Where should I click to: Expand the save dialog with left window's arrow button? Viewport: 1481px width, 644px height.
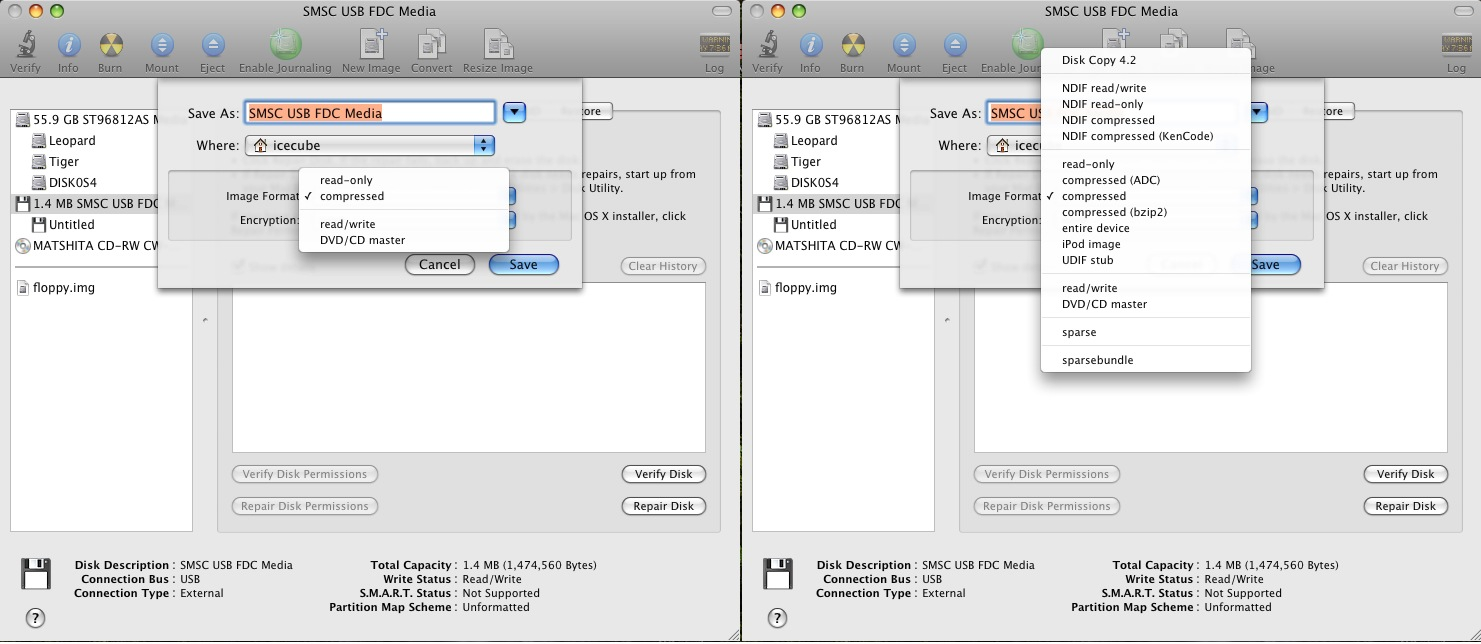pos(514,112)
